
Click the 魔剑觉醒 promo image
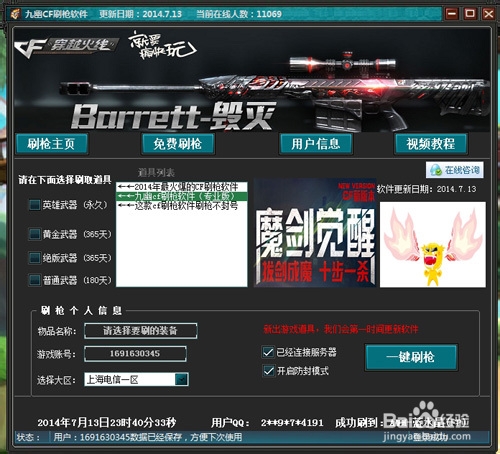(x=315, y=233)
